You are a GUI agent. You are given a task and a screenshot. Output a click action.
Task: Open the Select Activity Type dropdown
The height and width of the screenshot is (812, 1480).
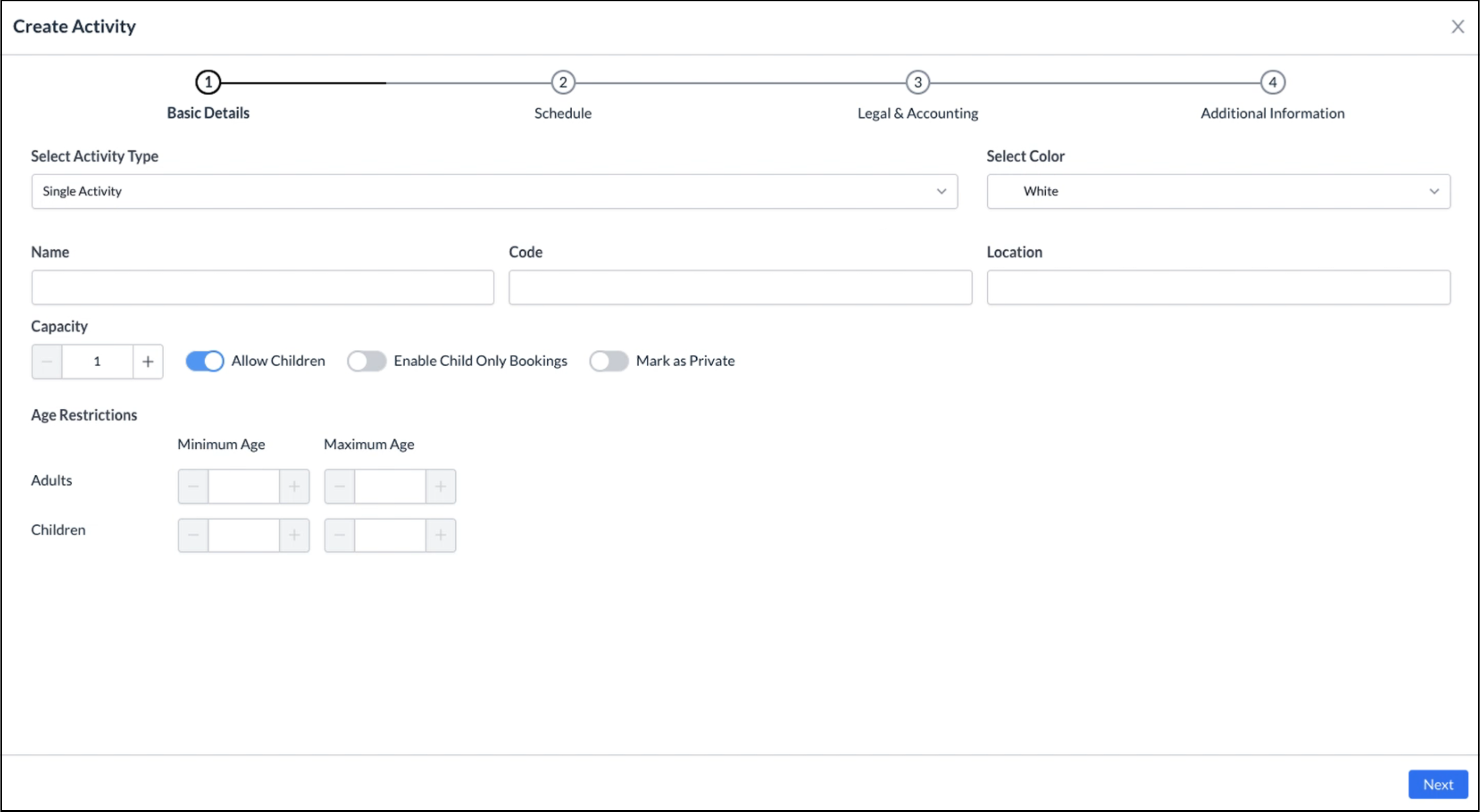[940, 191]
